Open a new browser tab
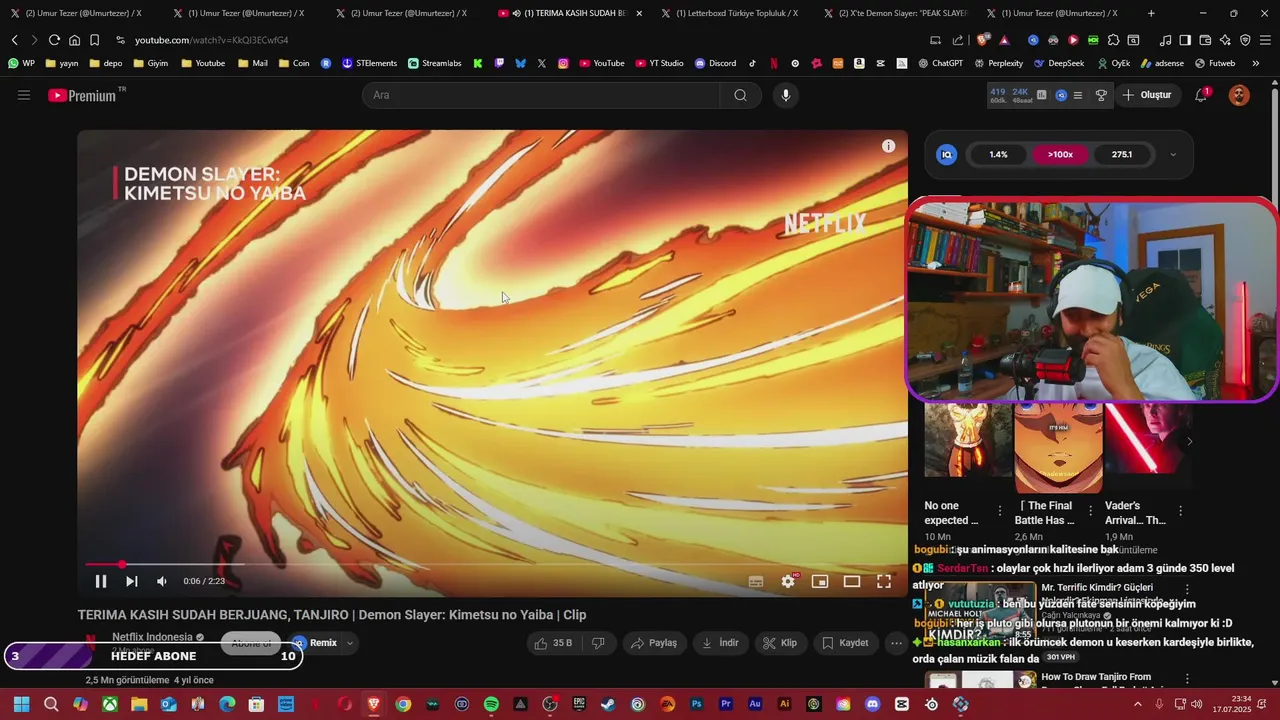This screenshot has width=1280, height=720. pos(1151,13)
